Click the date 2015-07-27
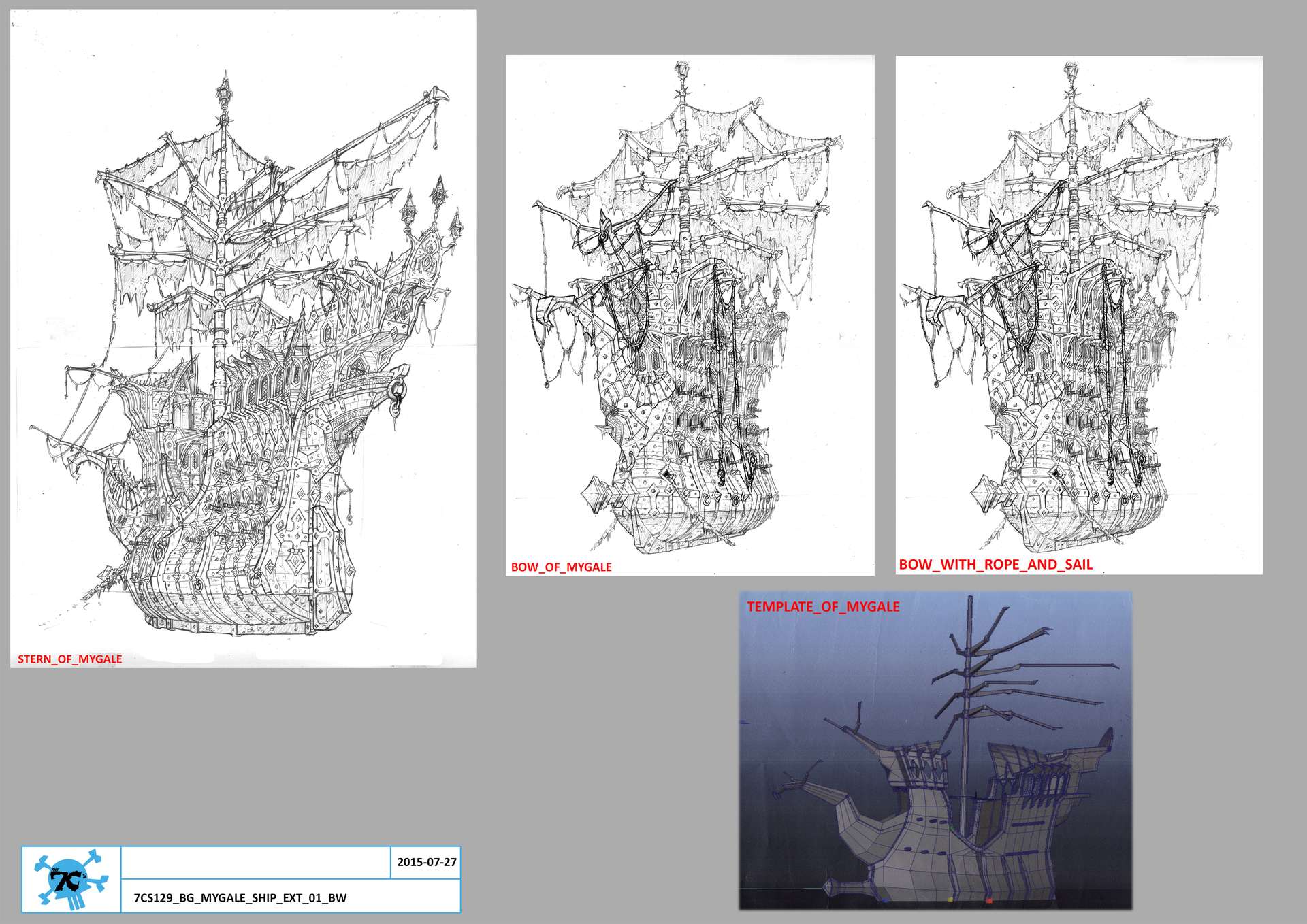1307x924 pixels. 427,862
